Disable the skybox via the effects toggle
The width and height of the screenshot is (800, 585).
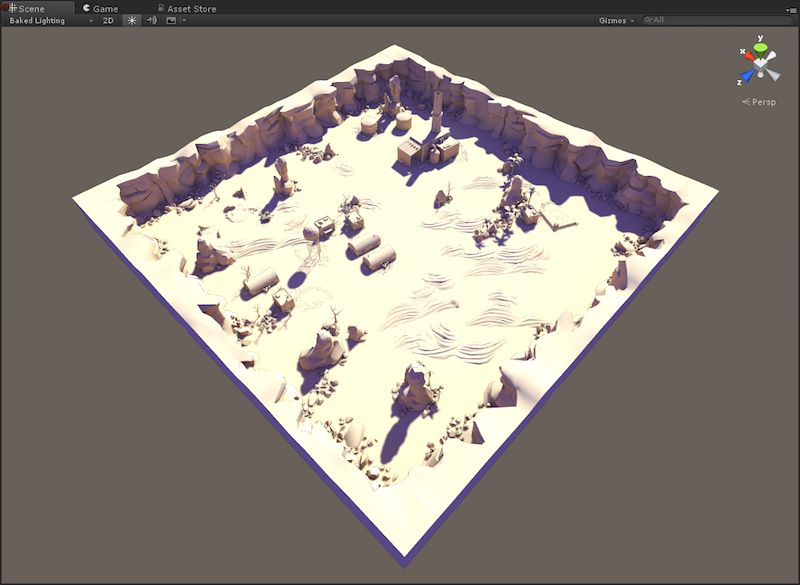(x=172, y=21)
